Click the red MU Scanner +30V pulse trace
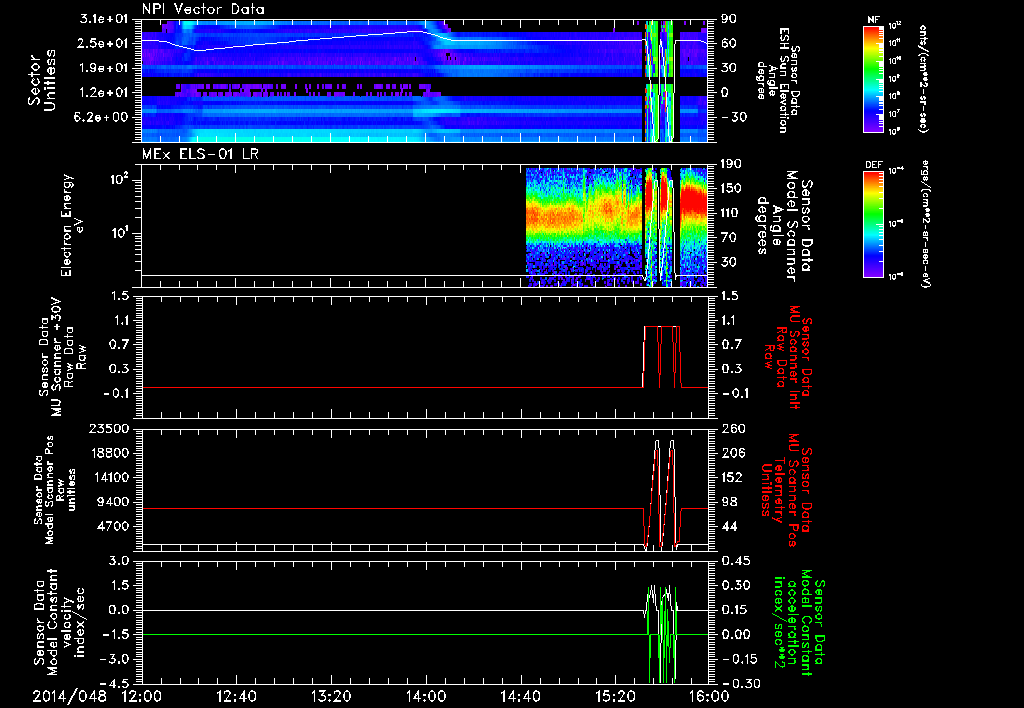Screen dimensions: 1024x708 [662, 356]
